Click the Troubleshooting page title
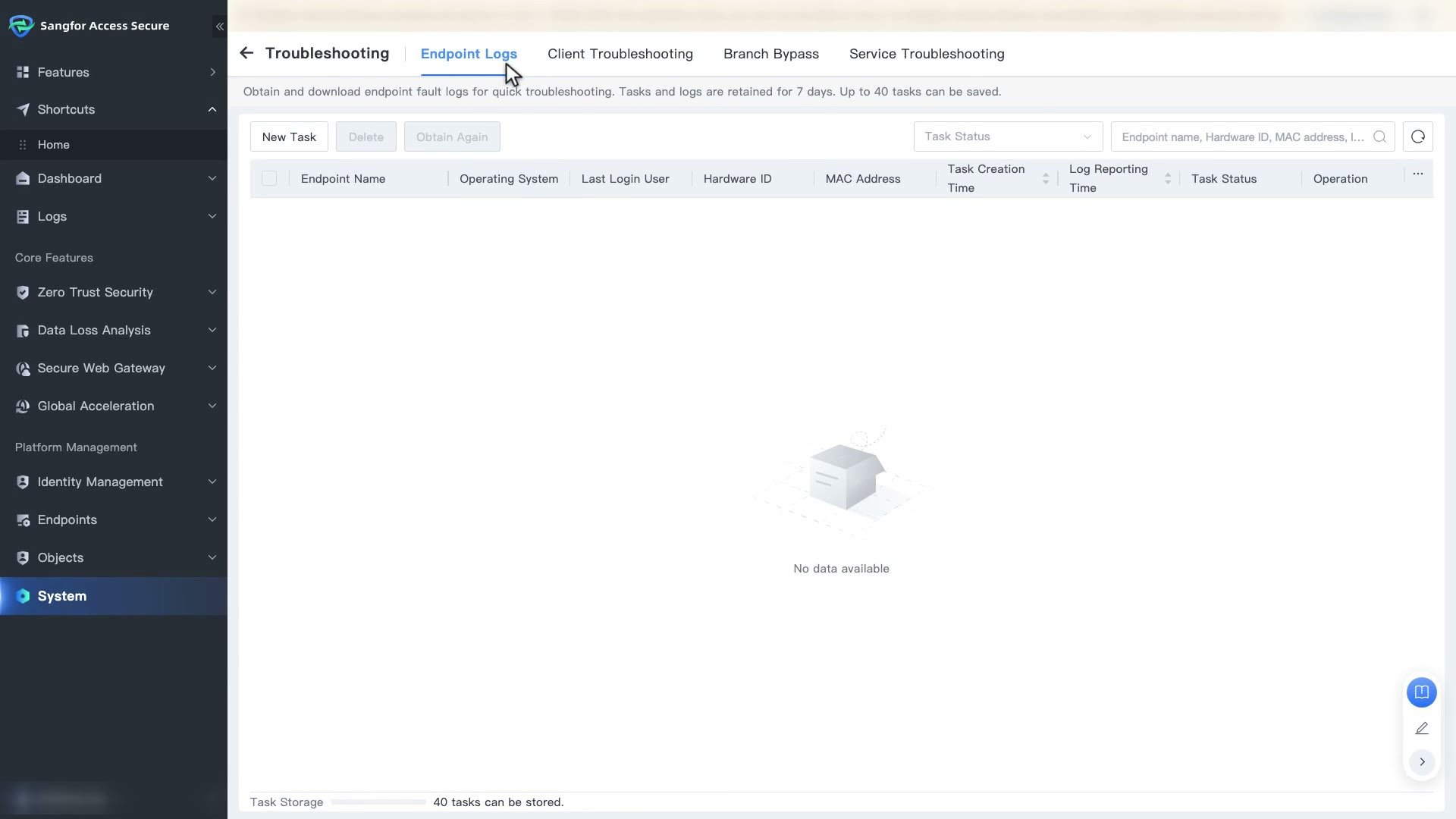 [327, 53]
